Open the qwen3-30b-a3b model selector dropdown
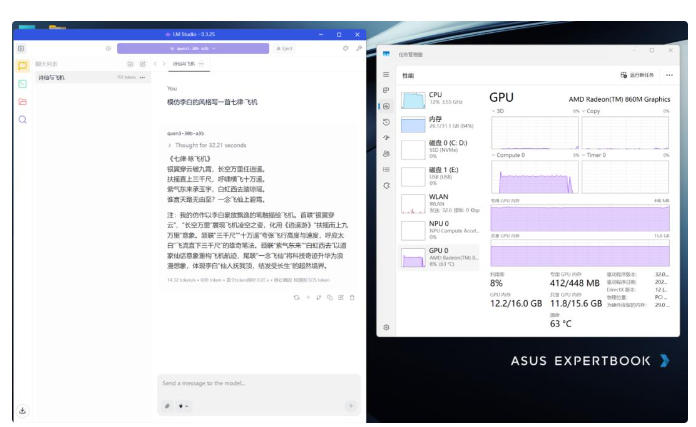 click(x=193, y=48)
